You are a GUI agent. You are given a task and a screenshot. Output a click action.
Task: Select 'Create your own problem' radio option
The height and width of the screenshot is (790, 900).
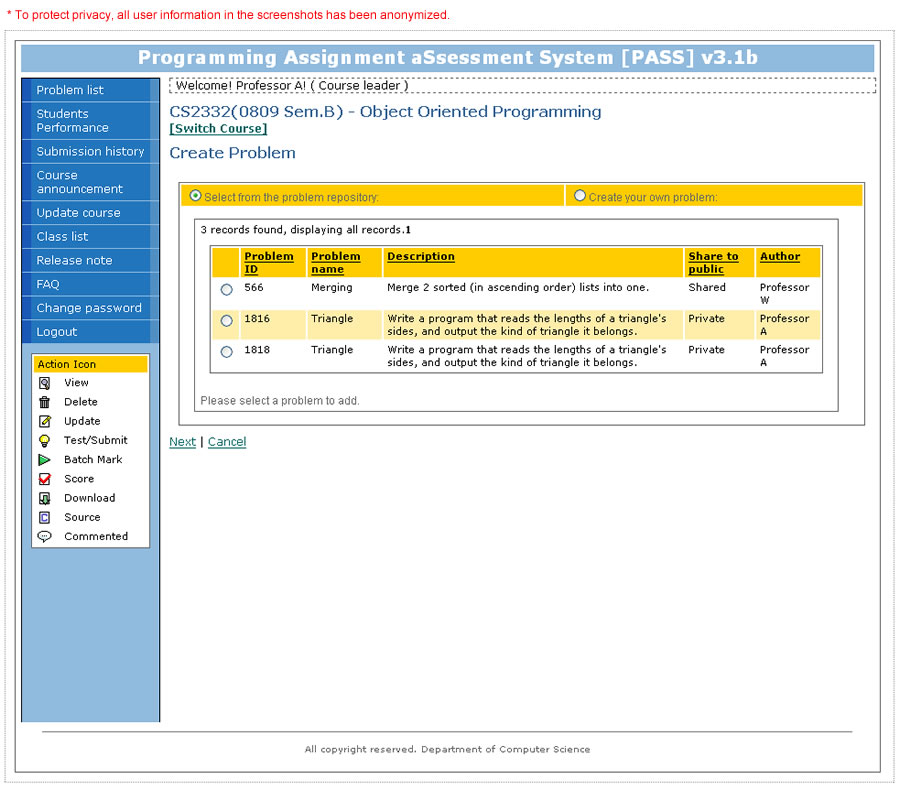point(580,196)
